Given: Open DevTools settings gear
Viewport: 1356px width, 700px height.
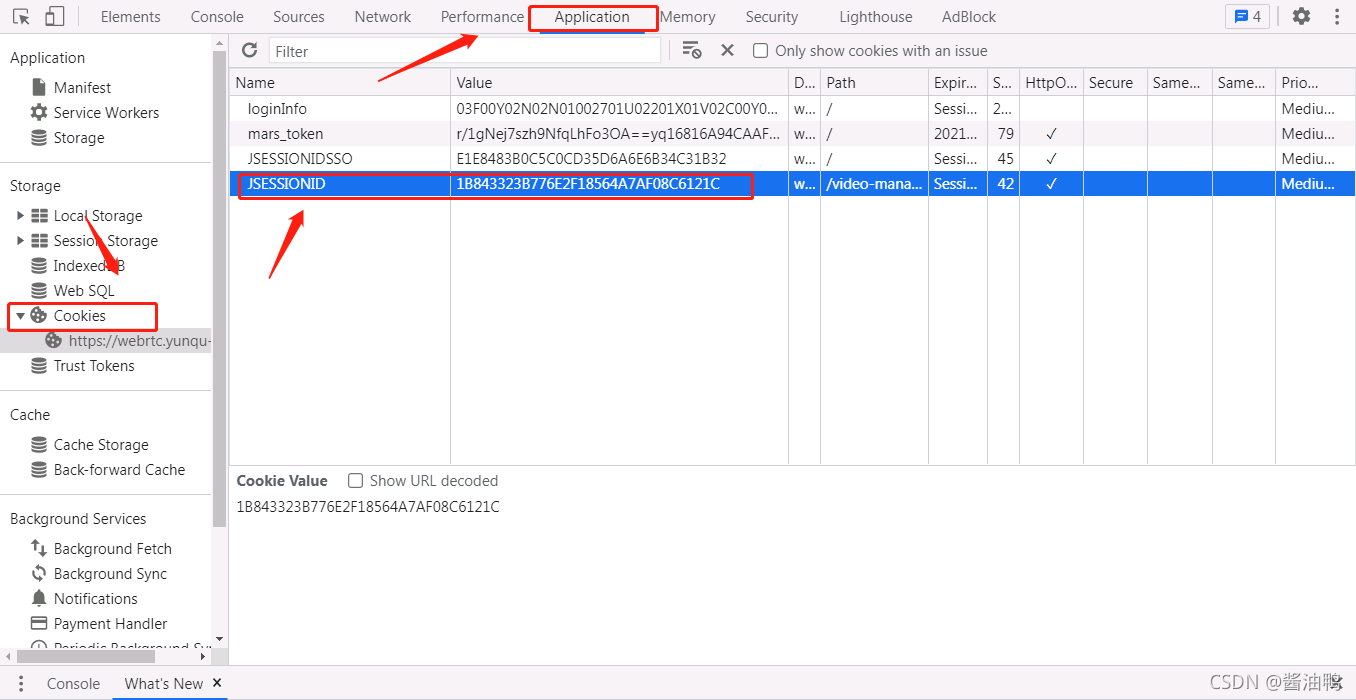Looking at the screenshot, I should tap(1301, 17).
